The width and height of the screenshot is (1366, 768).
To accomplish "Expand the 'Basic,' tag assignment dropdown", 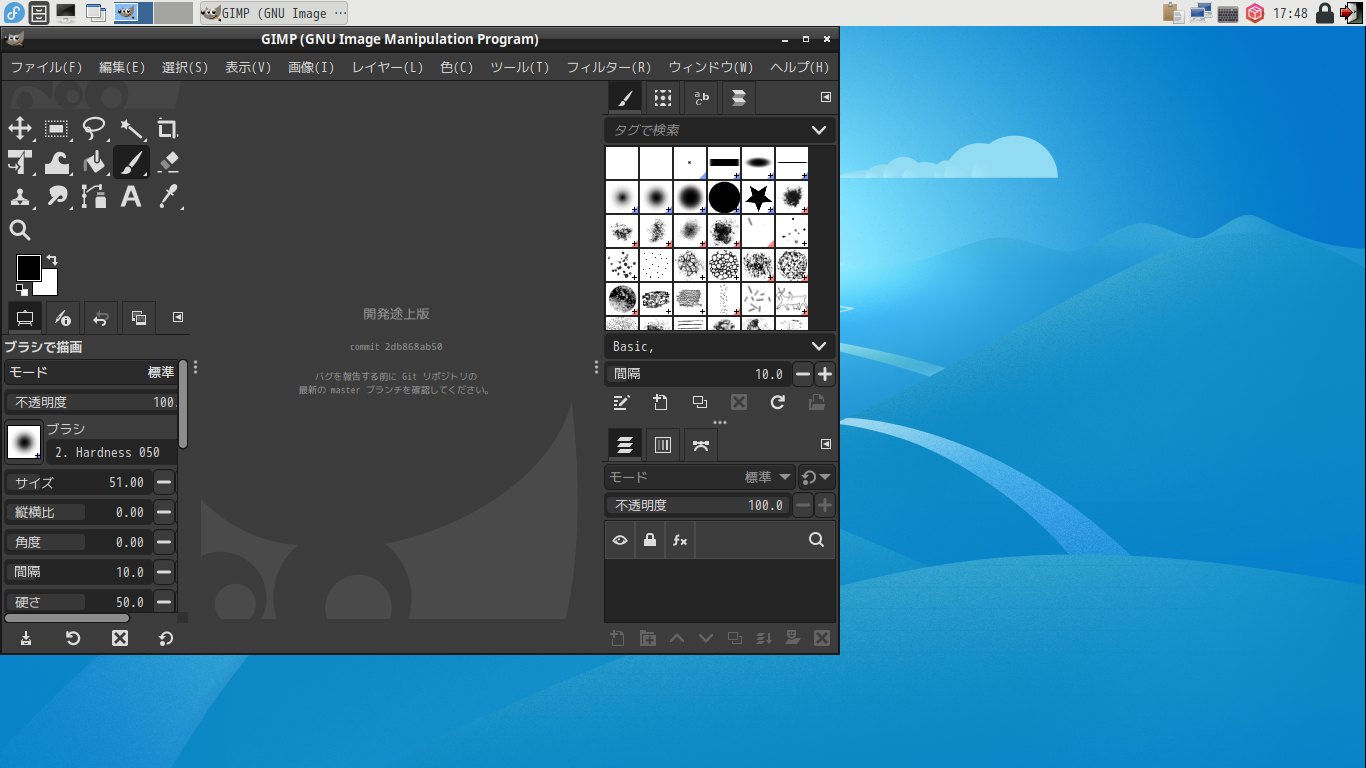I will 819,346.
